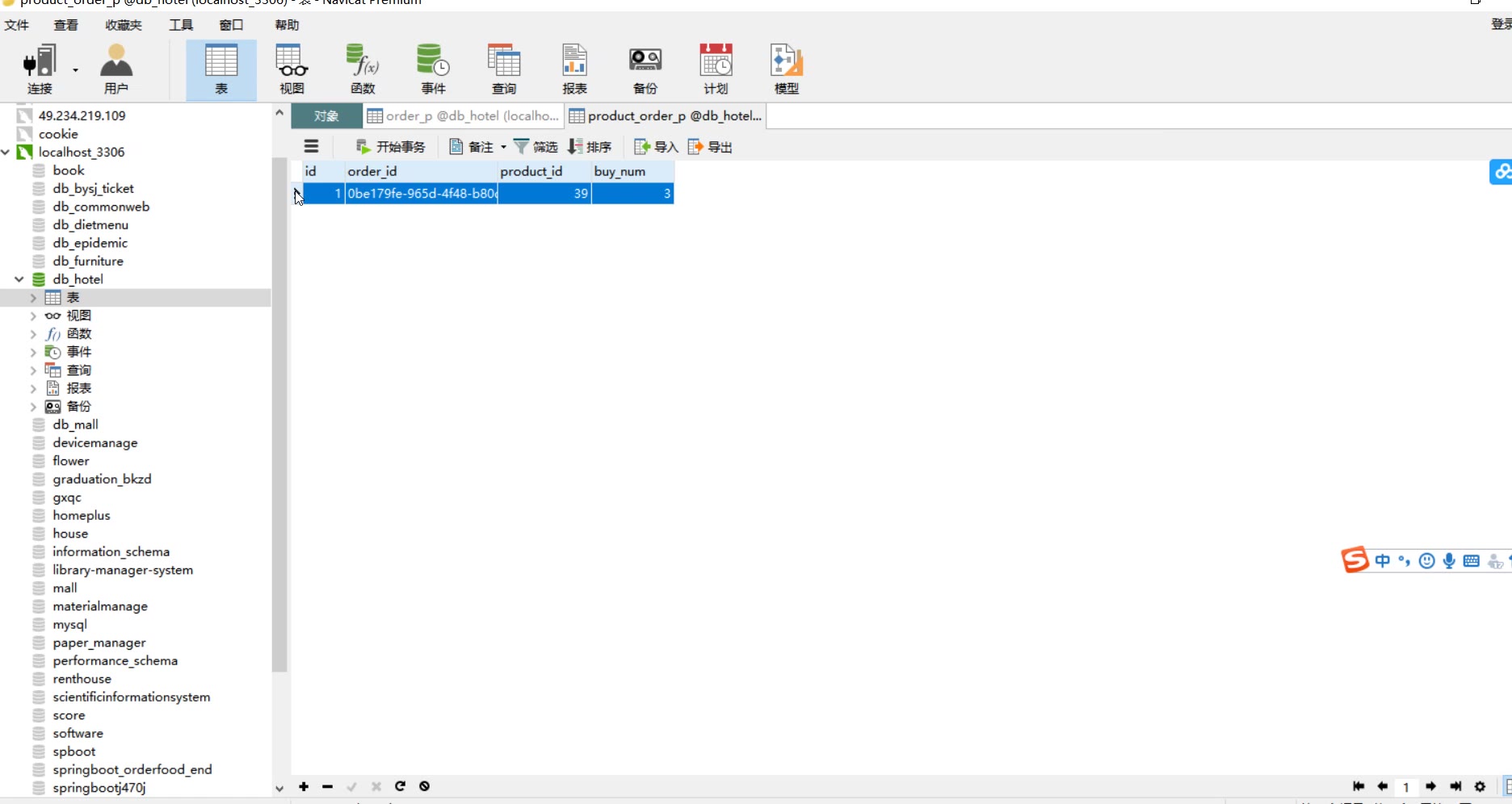Screen dimensions: 1512x804
Task: Click the Sogou emoji smiley icon
Action: click(1427, 560)
